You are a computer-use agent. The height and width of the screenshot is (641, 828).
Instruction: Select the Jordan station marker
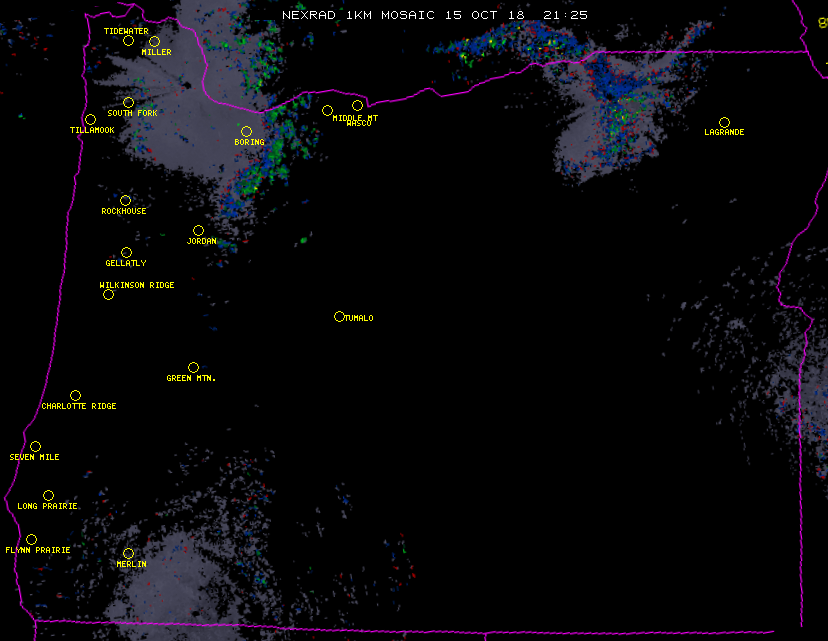(198, 231)
